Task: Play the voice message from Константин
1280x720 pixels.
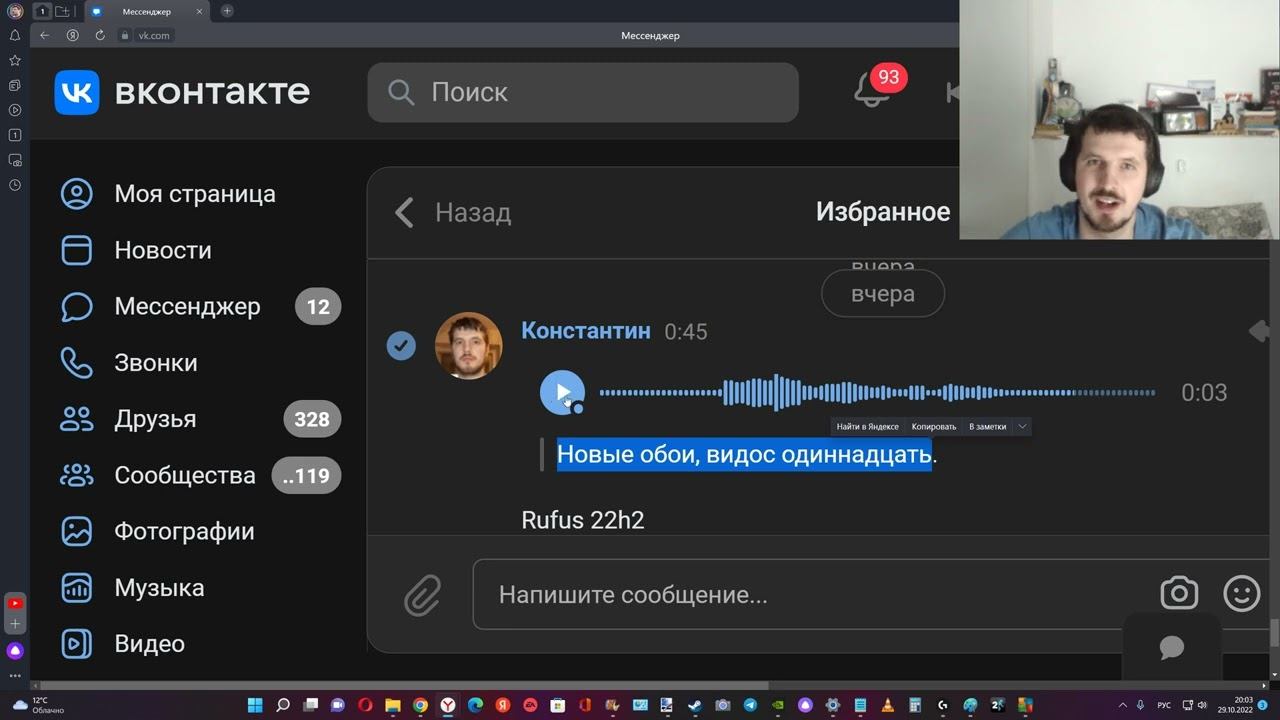Action: pos(562,392)
